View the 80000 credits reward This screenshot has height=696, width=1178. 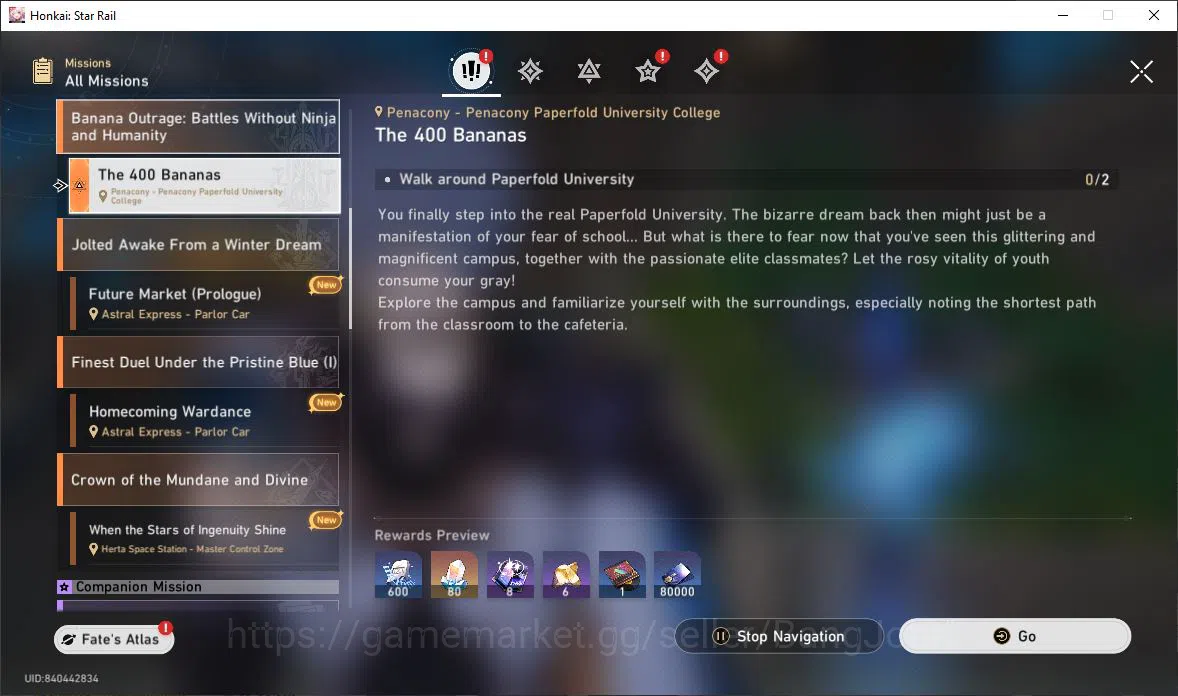point(678,575)
